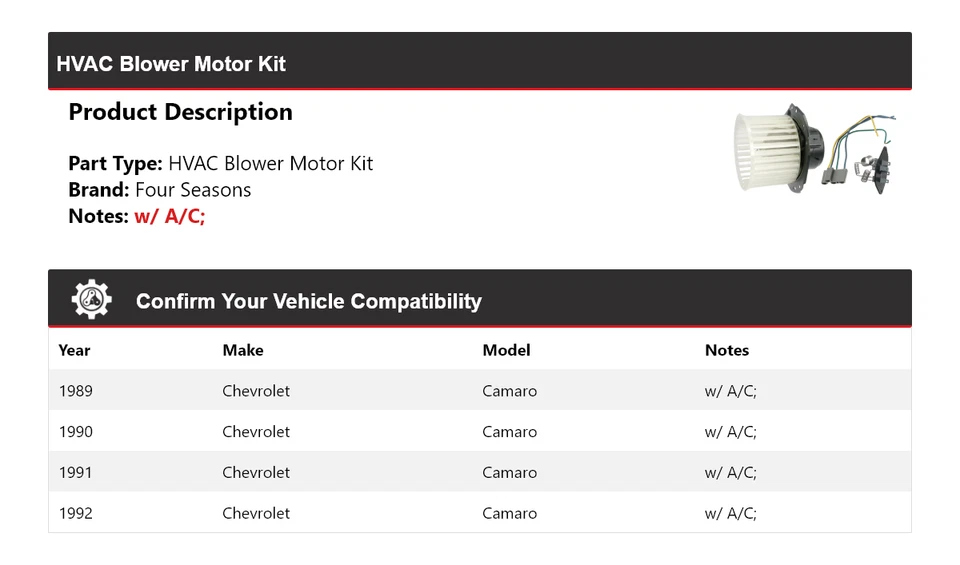Image resolution: width=960 pixels, height=565 pixels.
Task: Click the gear compatibility icon
Action: coord(91,300)
